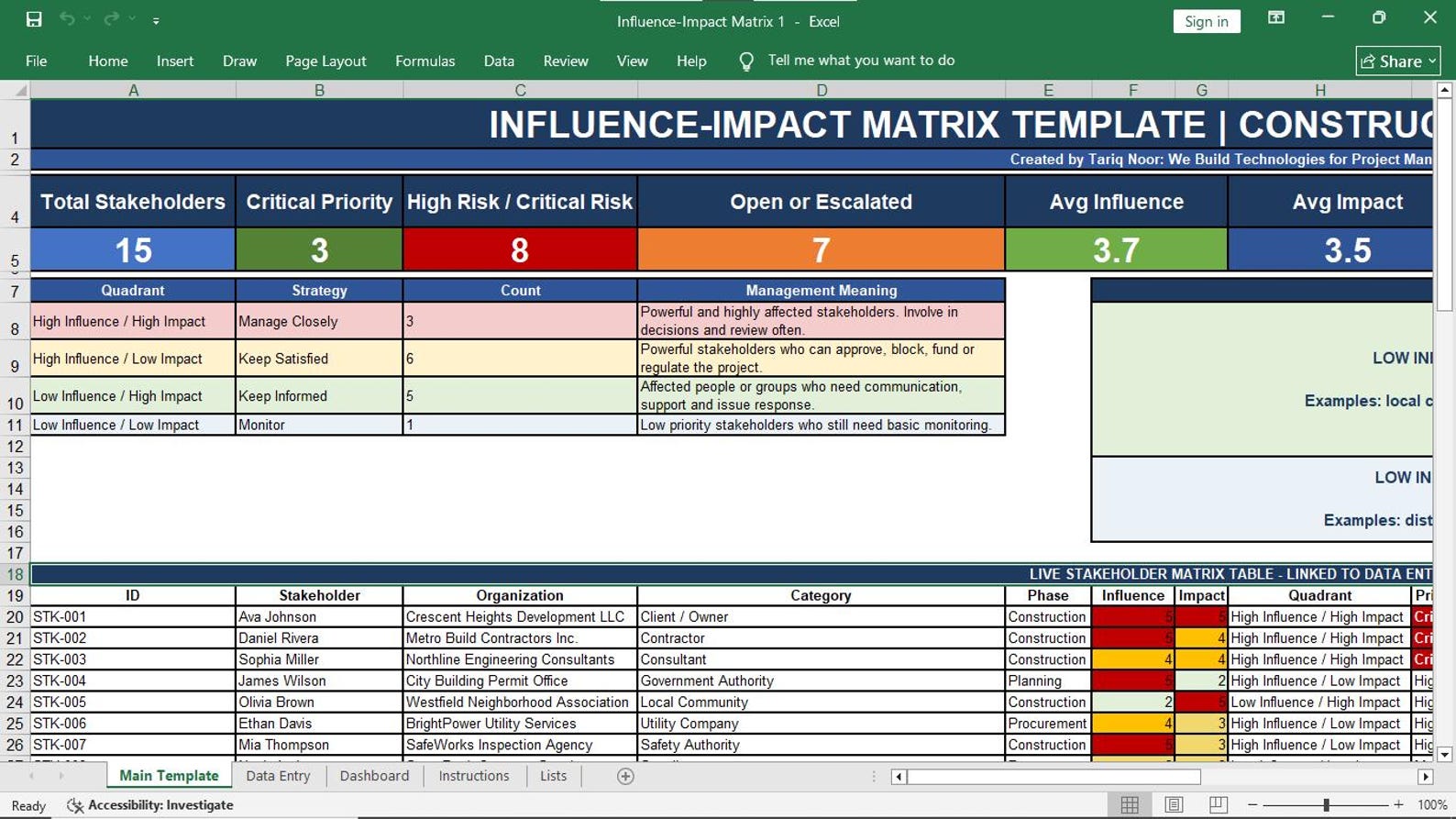
Task: Click the STK-001 ID cell
Action: pyautogui.click(x=133, y=617)
